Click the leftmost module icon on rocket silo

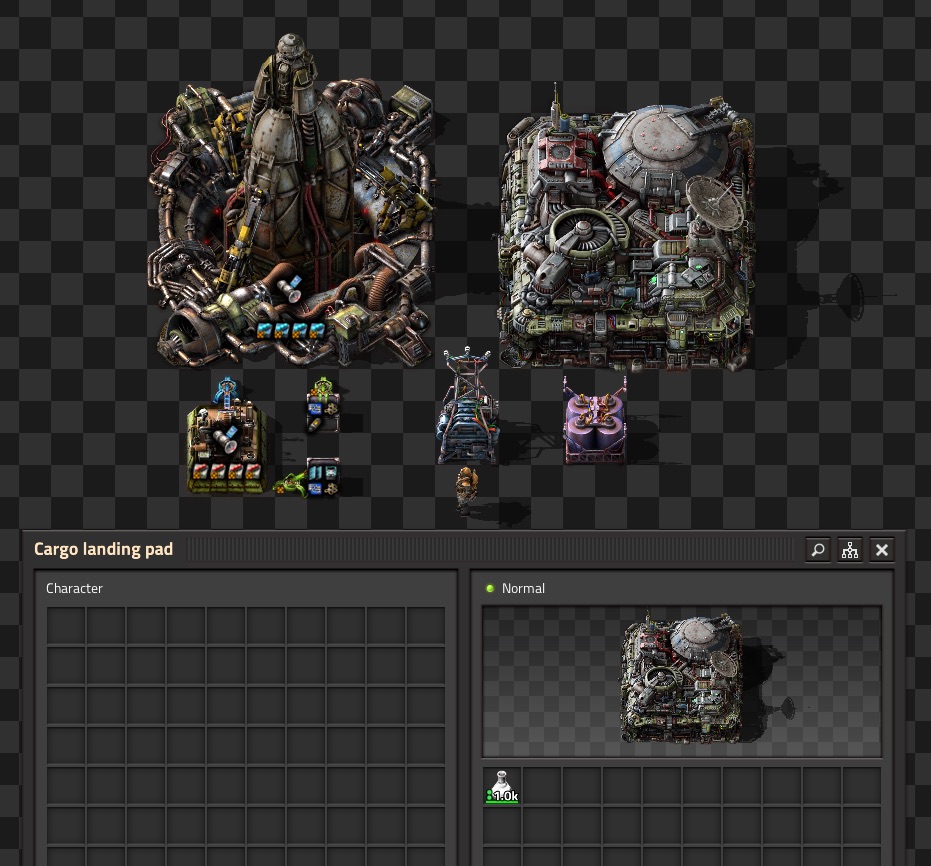(x=264, y=331)
